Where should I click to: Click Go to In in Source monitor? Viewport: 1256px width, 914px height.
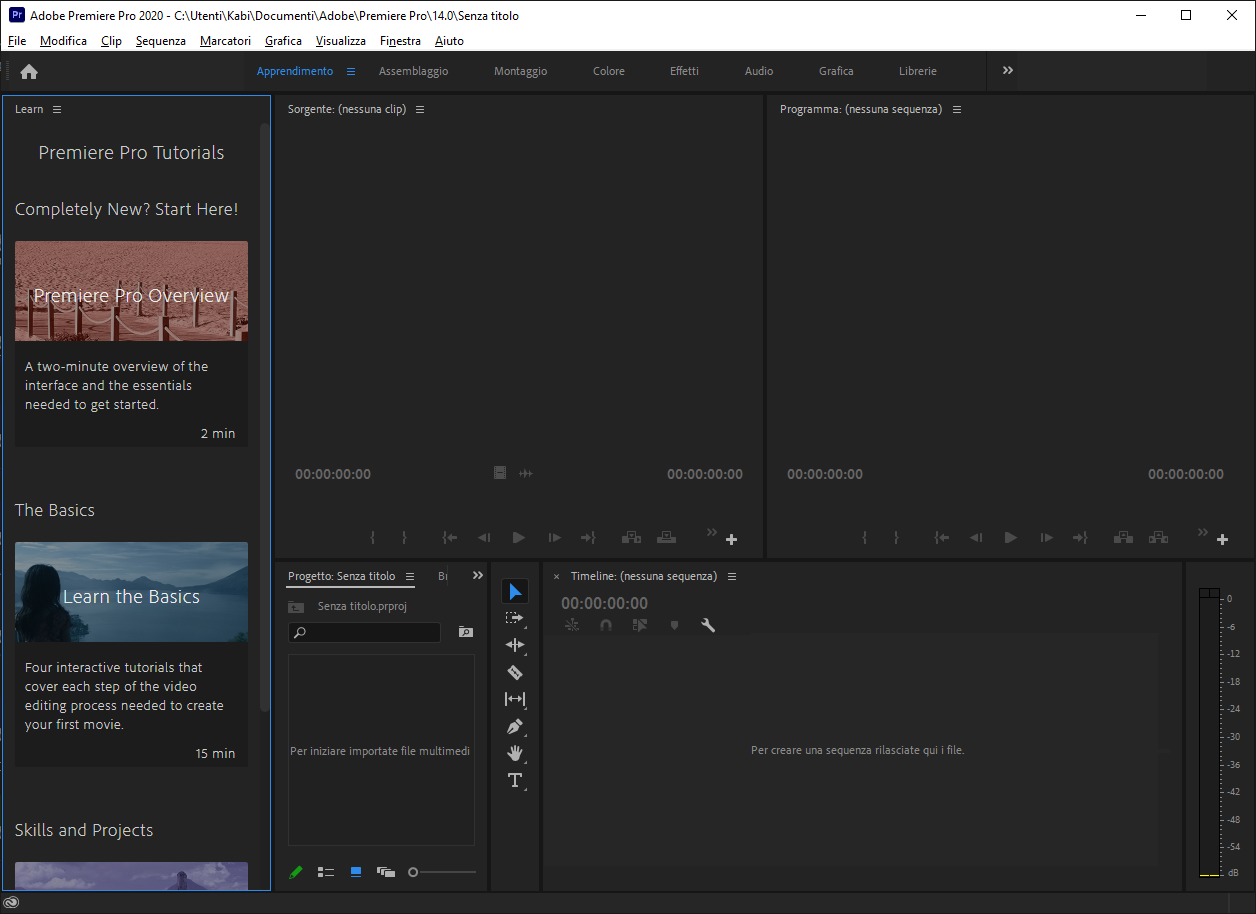point(450,537)
